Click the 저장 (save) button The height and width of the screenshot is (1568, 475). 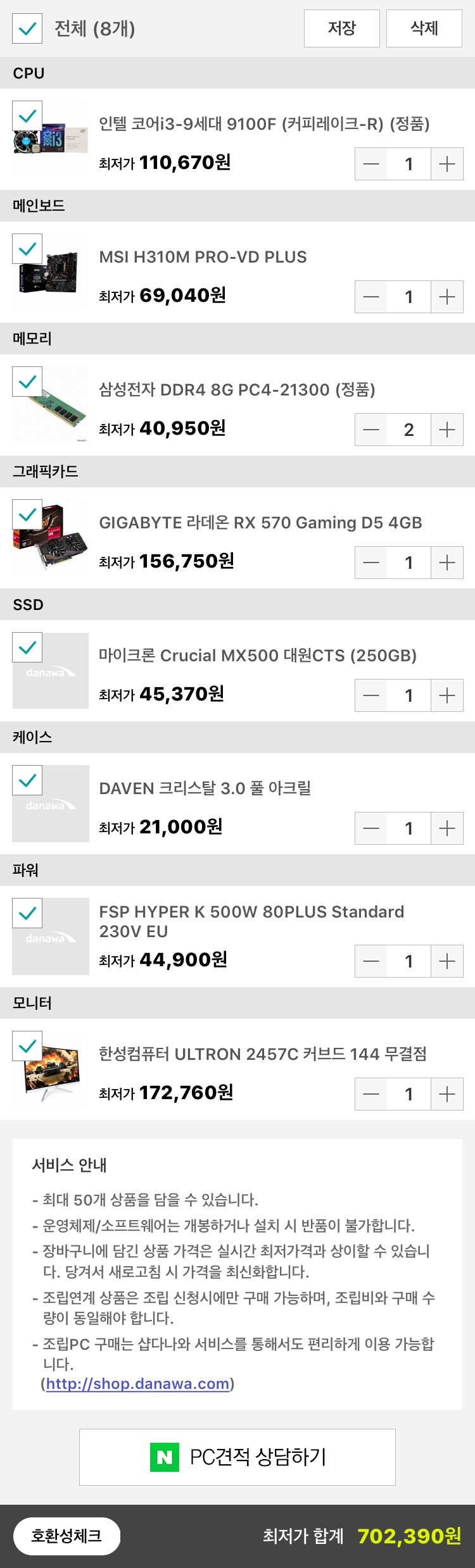coord(342,28)
